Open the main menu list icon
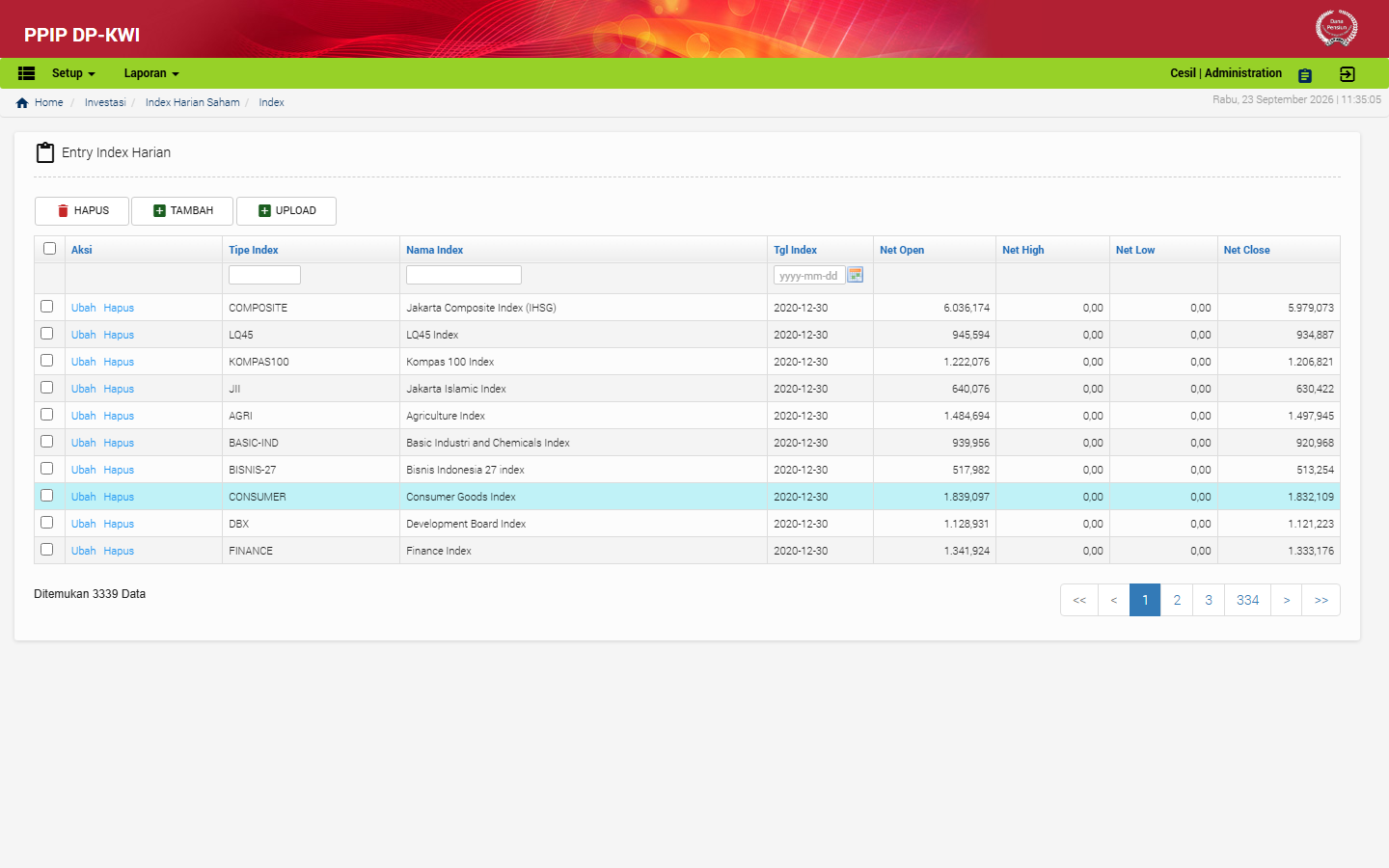This screenshot has width=1389, height=868. click(26, 73)
